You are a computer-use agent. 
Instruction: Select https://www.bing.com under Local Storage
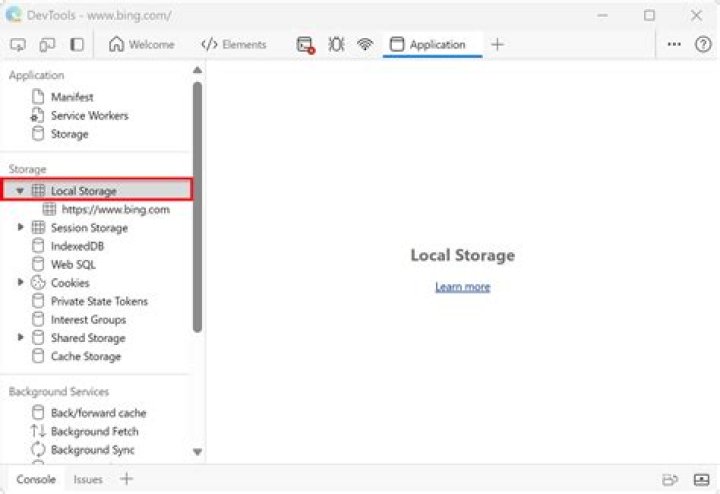[114, 210]
